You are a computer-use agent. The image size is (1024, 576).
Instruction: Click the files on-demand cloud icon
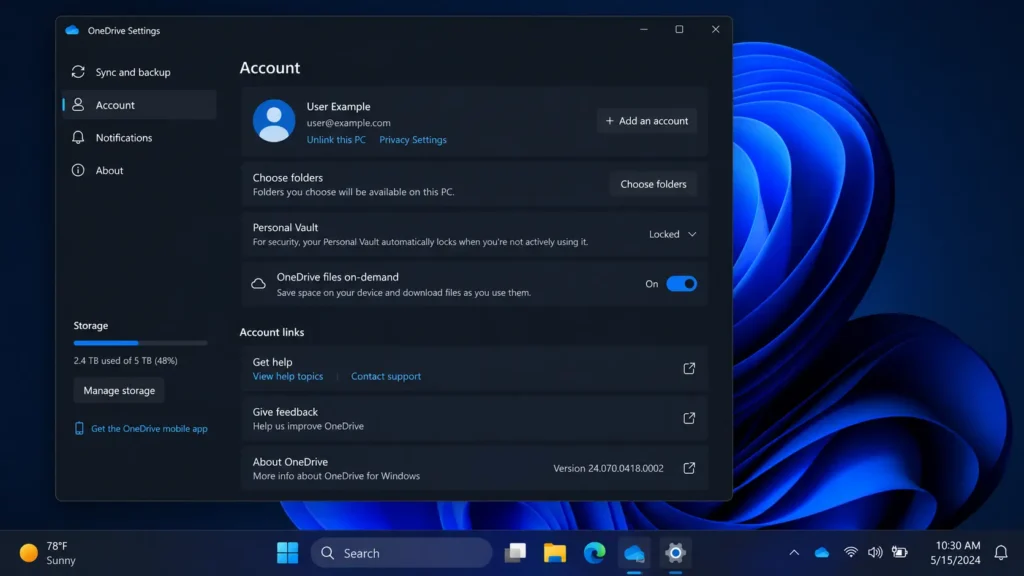coord(259,284)
